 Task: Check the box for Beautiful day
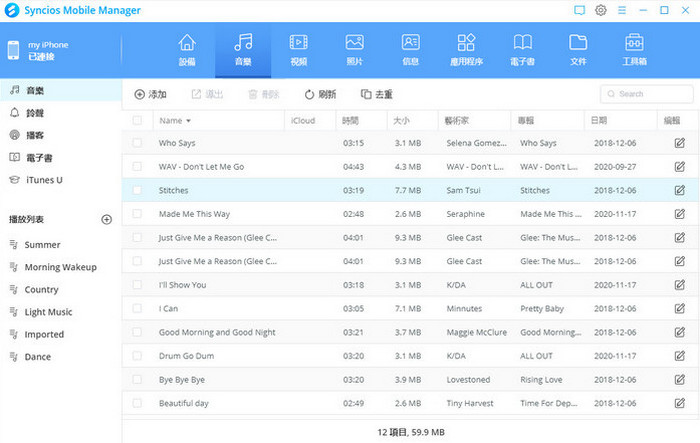(137, 403)
